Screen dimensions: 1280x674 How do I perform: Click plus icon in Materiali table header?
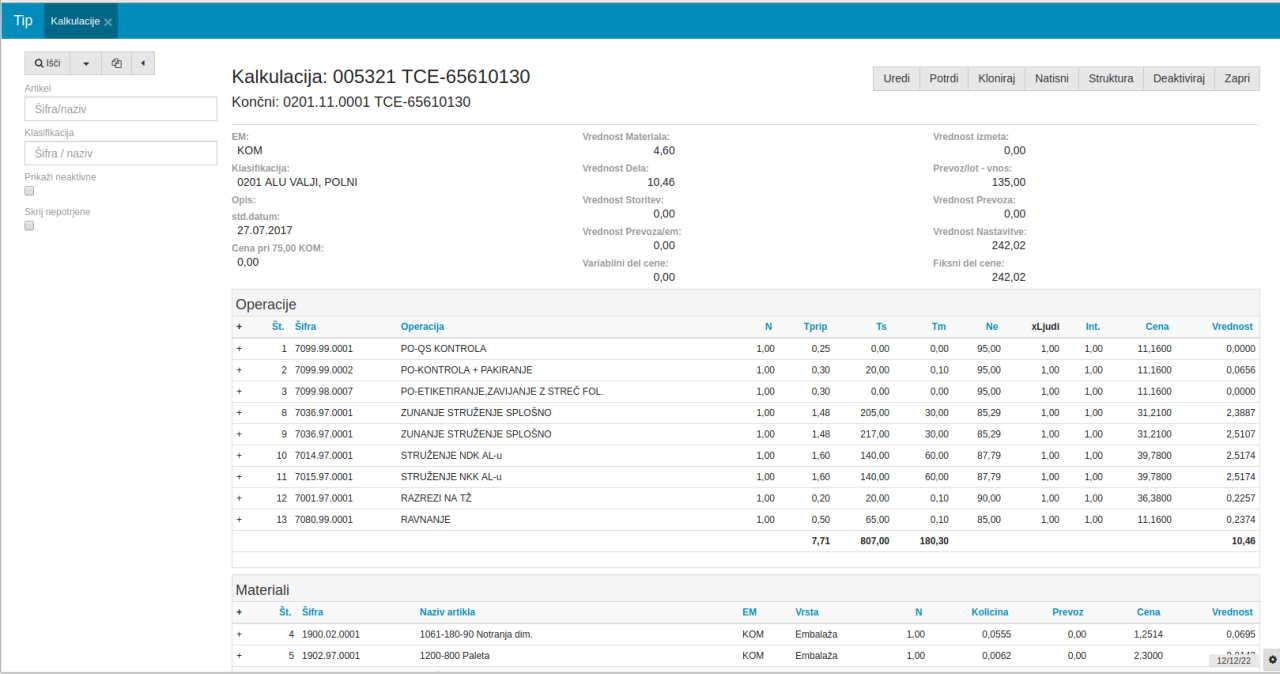point(239,612)
